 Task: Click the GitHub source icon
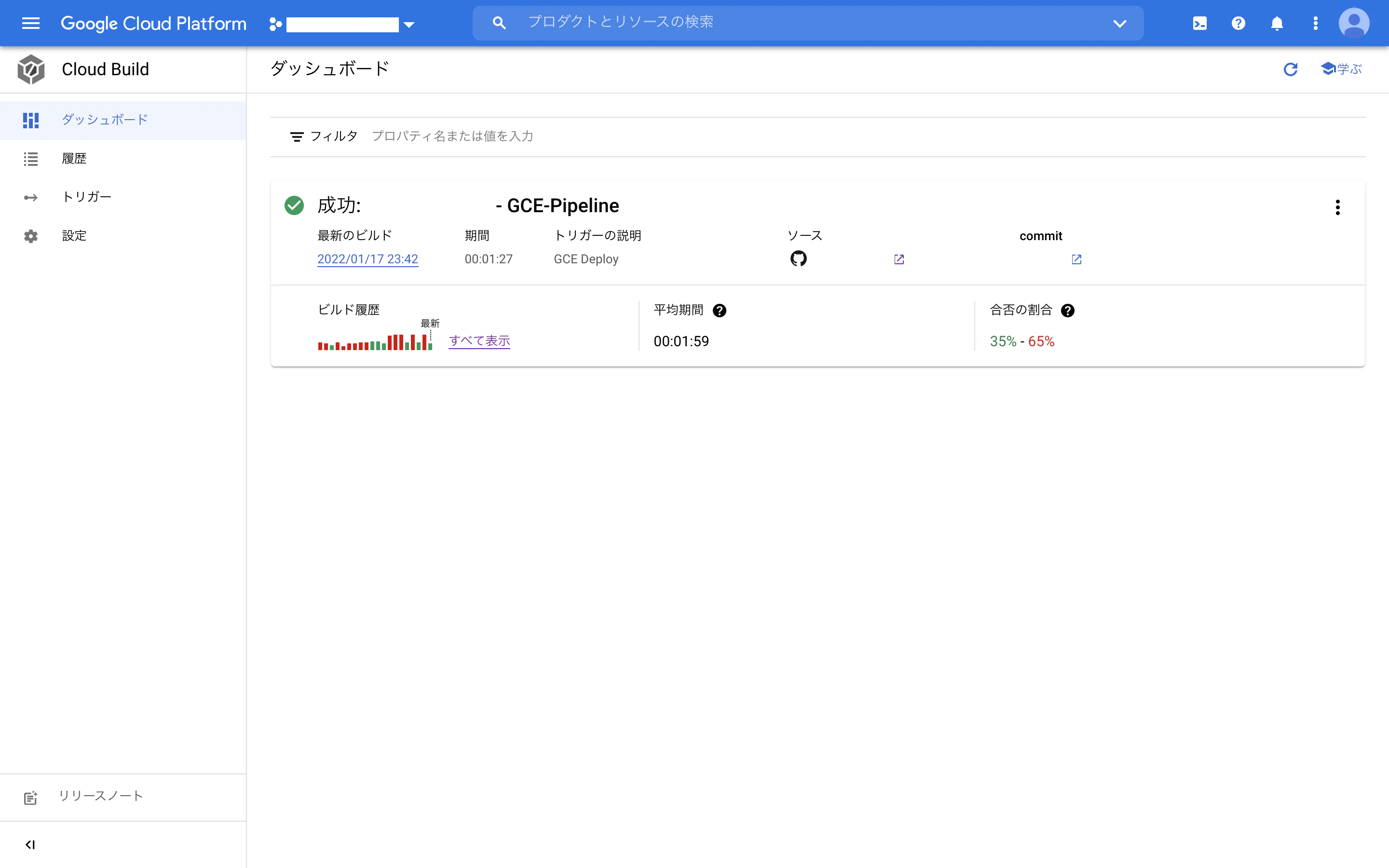(798, 259)
